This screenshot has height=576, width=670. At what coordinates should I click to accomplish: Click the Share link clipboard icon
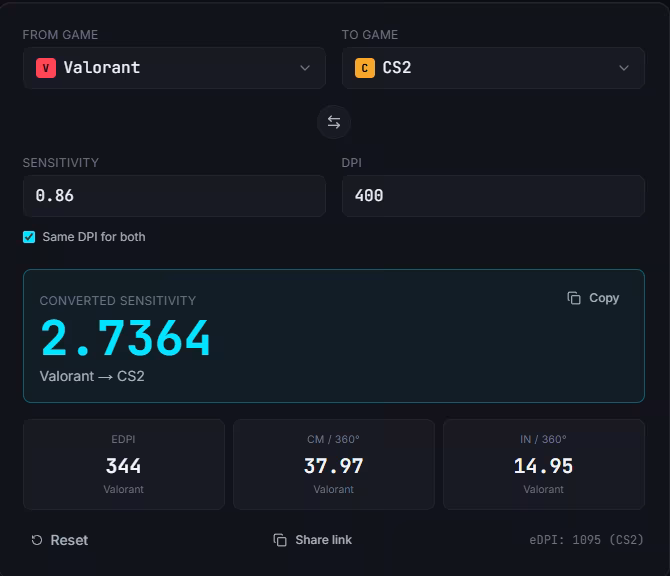tap(280, 540)
